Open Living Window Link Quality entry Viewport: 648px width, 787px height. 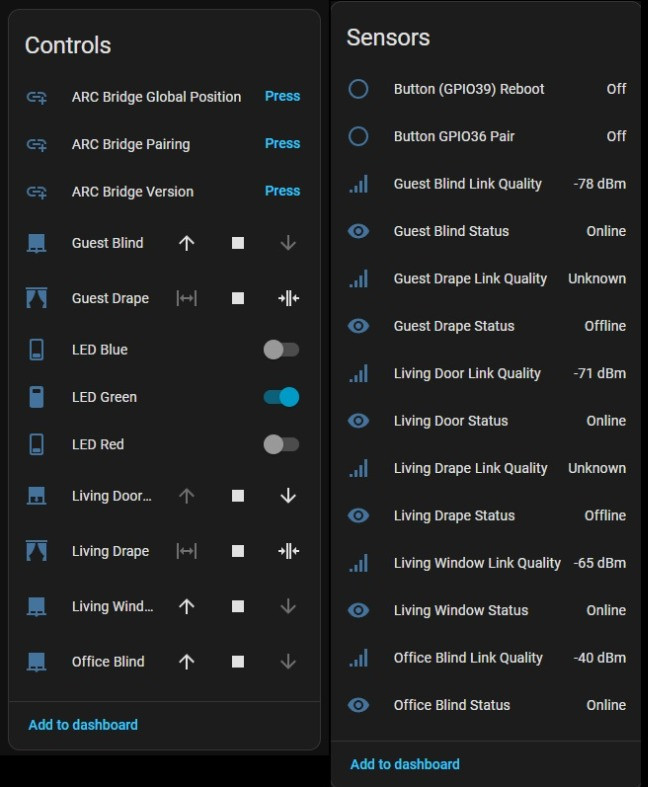point(487,563)
